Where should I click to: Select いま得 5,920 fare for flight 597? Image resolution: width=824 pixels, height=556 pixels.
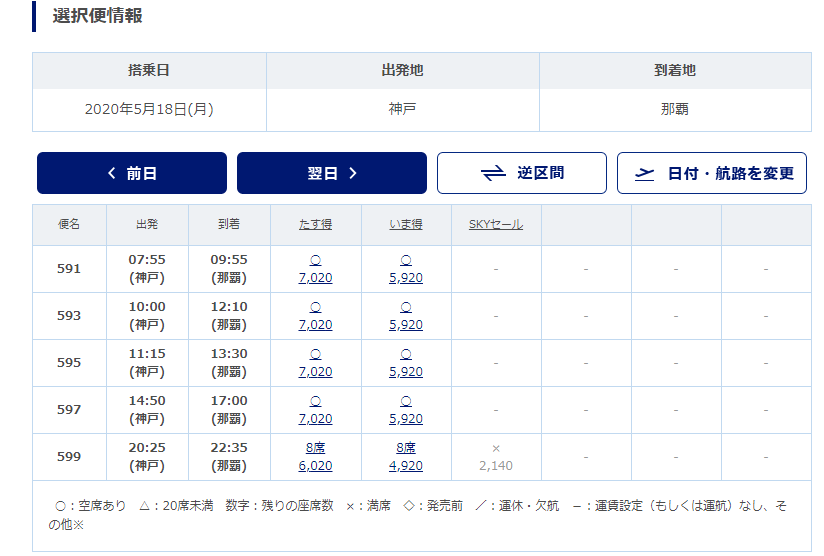tap(406, 419)
